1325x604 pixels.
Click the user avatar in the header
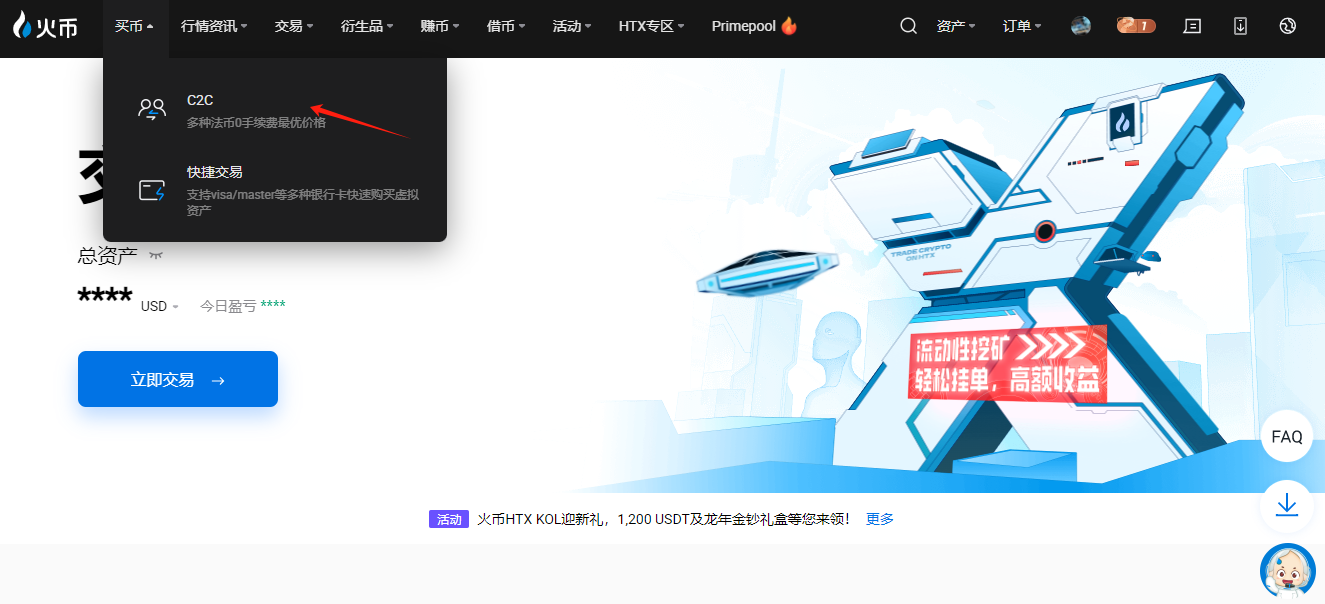(x=1080, y=27)
